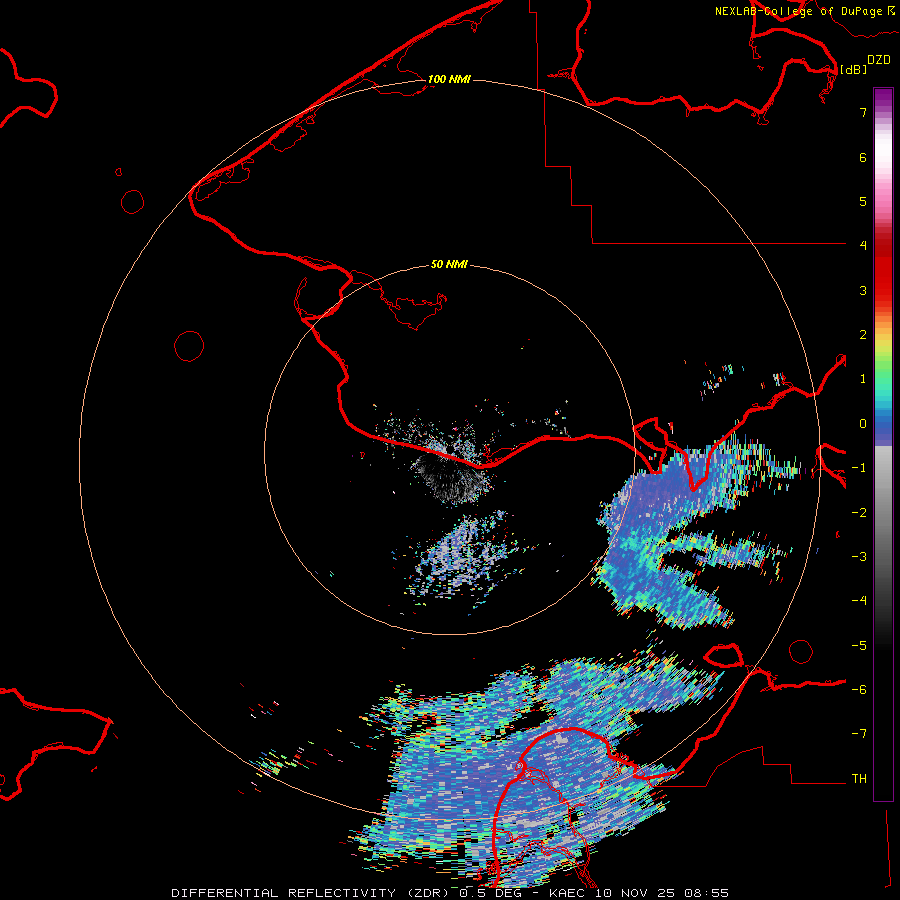
Task: Click the ZDR color scale bar
Action: pyautogui.click(x=883, y=444)
